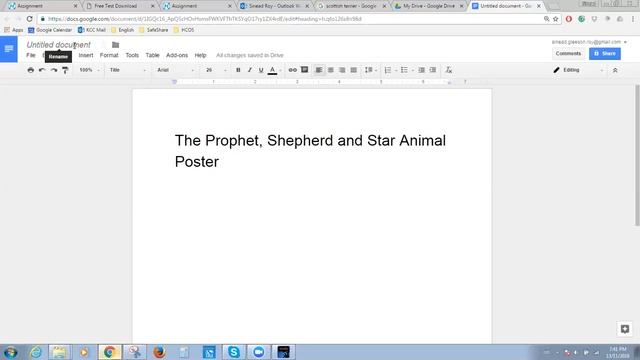Set left text alignment
This screenshot has height=360, width=640.
click(x=319, y=70)
